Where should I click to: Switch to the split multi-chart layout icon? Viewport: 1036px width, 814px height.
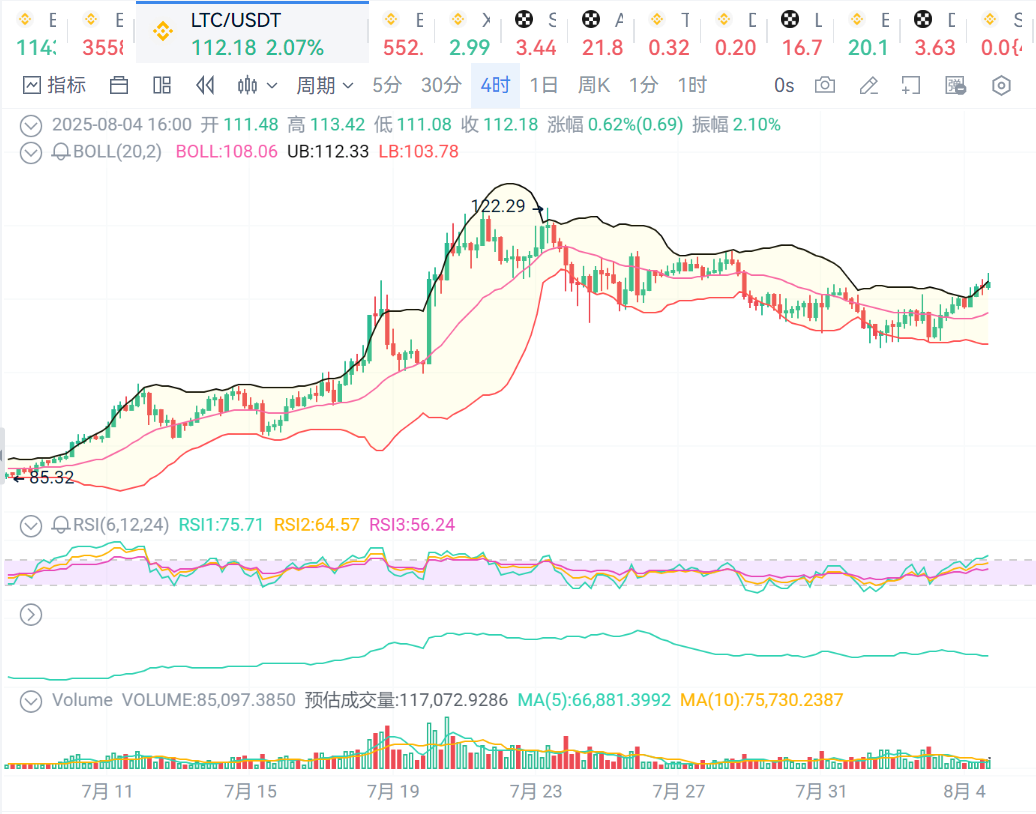162,85
